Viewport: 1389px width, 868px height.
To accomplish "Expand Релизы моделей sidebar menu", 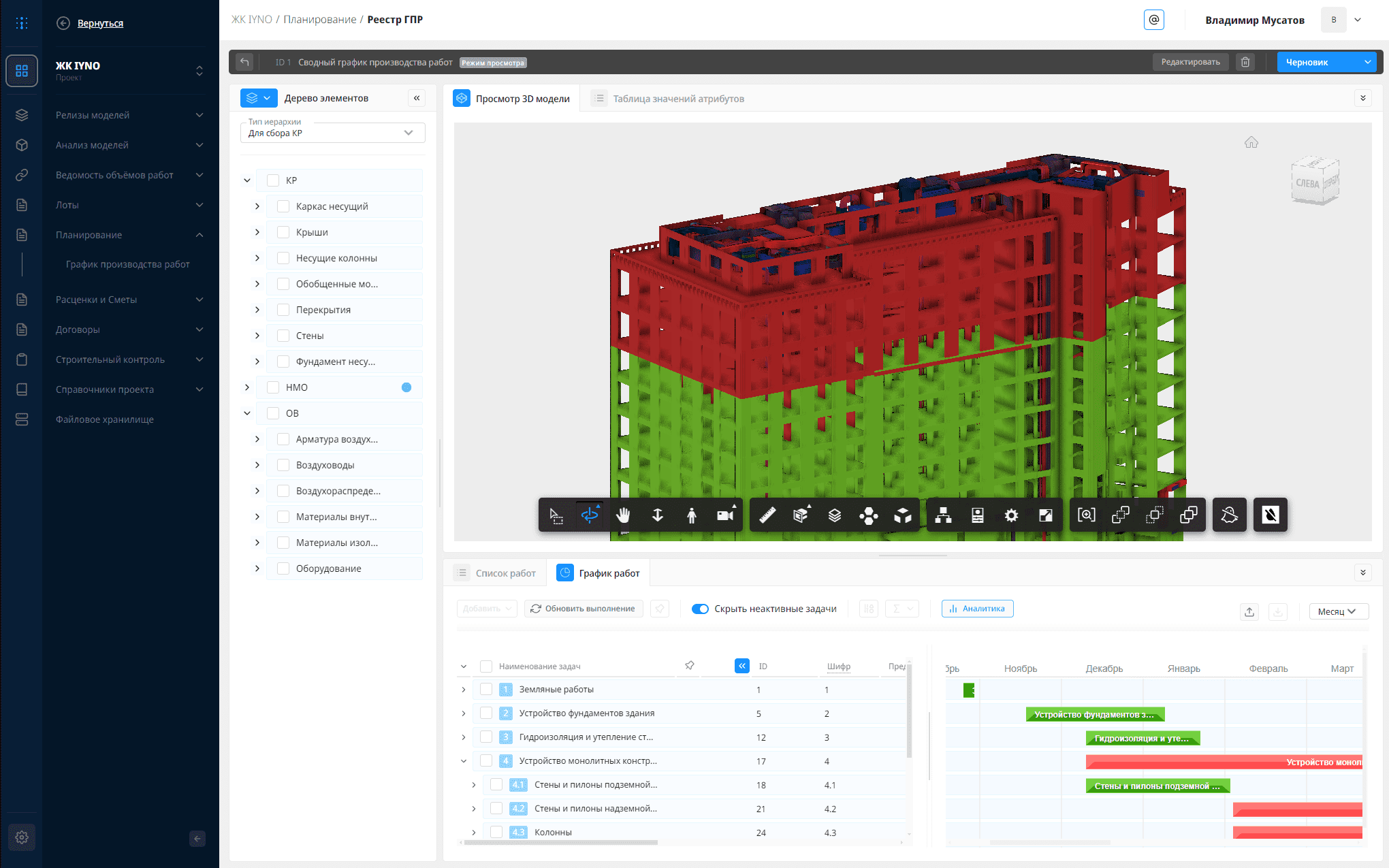I will [129, 115].
